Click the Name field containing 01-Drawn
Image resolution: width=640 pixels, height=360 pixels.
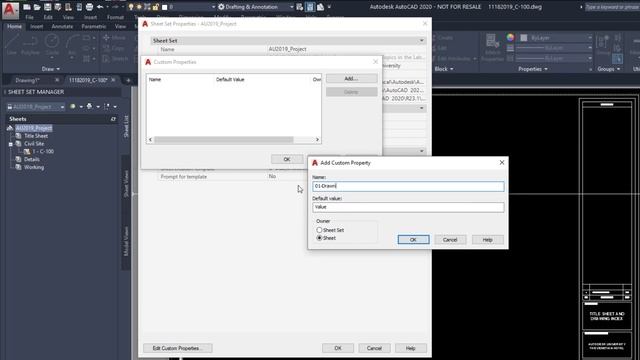(408, 186)
